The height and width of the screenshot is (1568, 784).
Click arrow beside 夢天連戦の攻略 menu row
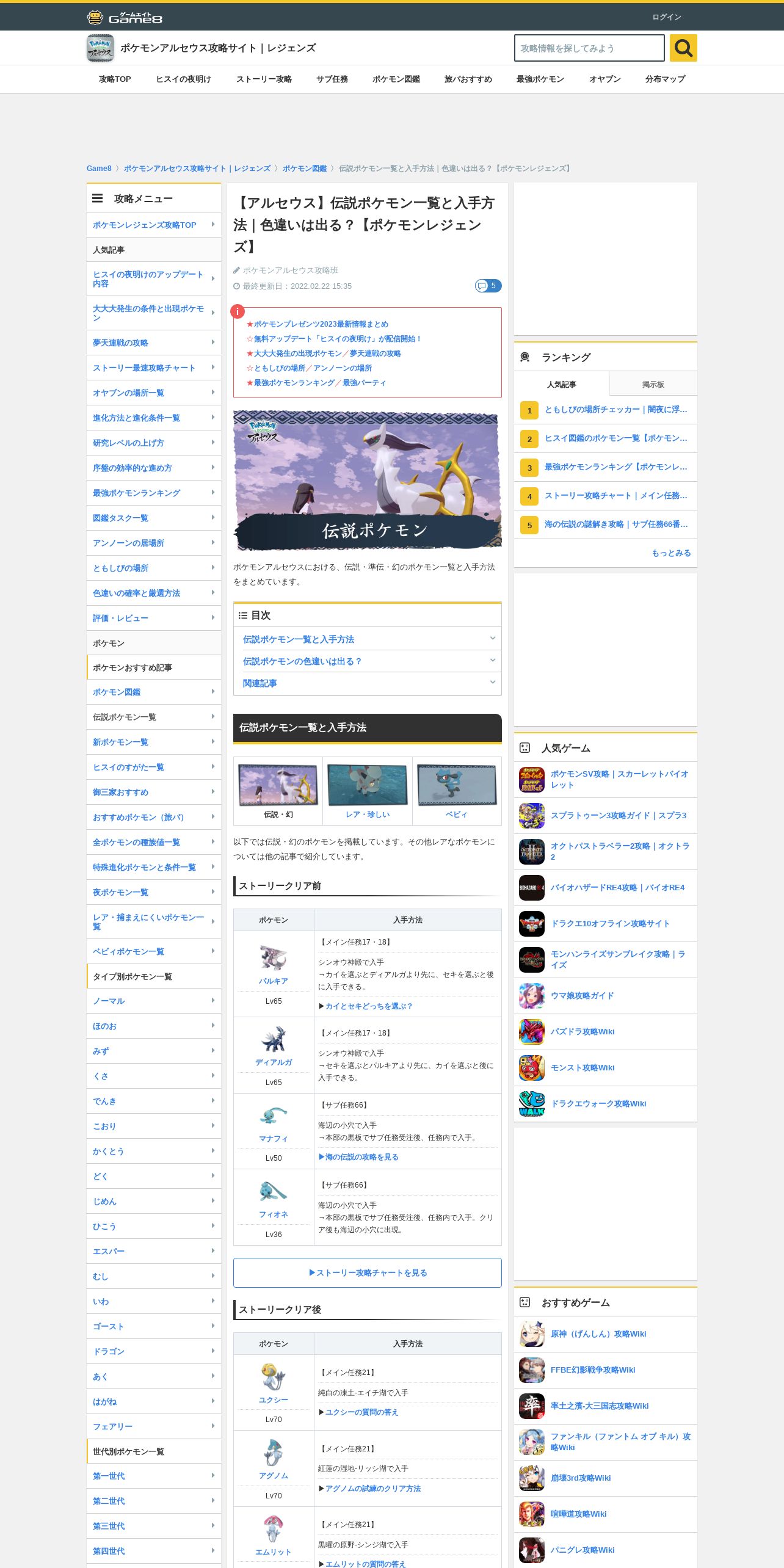pyautogui.click(x=213, y=343)
